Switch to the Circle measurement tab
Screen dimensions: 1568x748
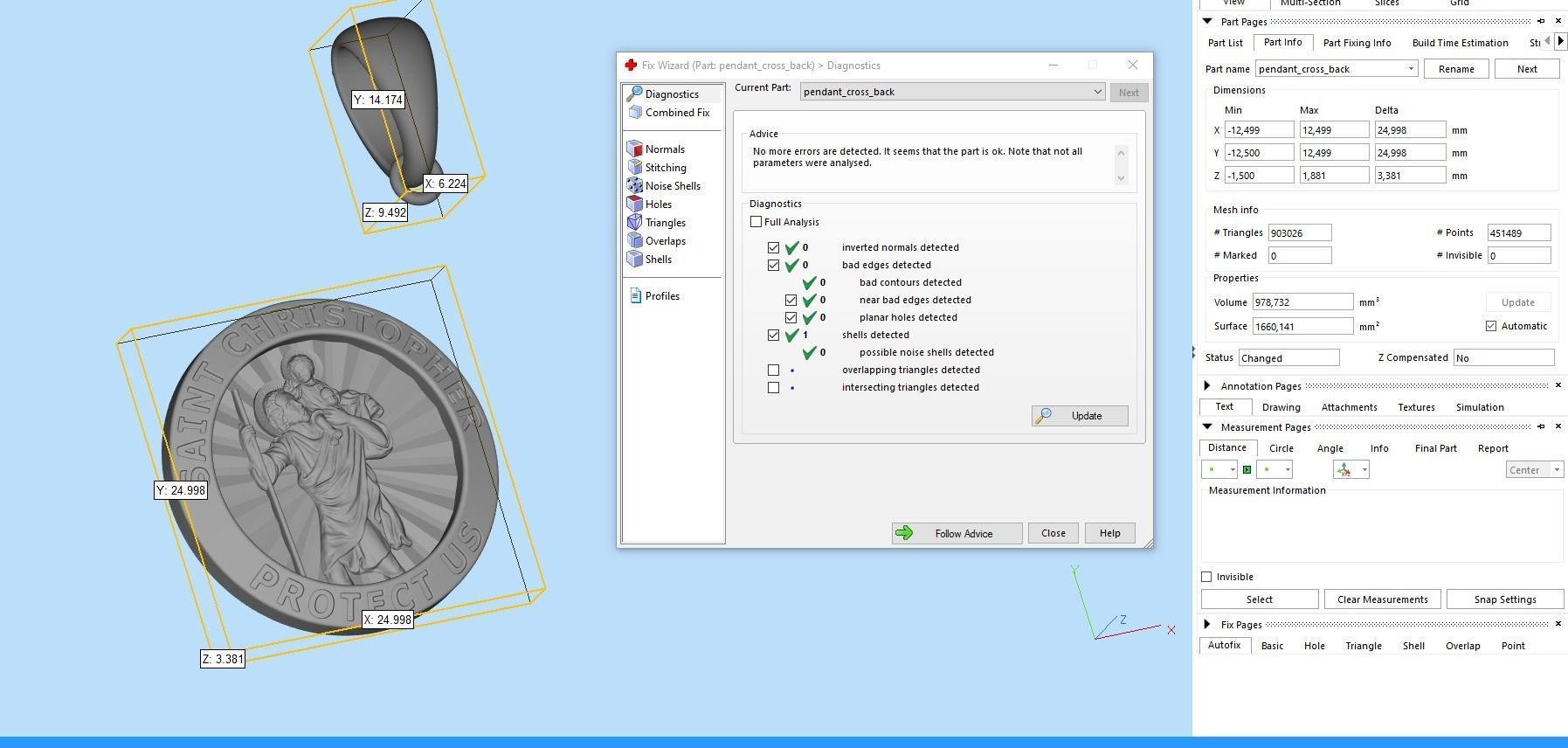[x=1281, y=448]
